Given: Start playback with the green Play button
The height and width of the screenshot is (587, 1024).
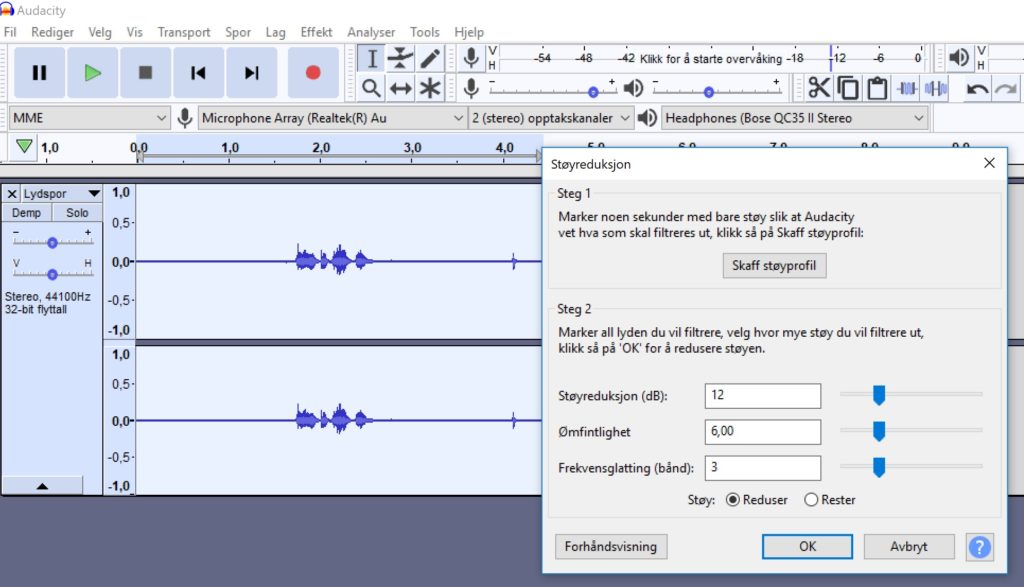Looking at the screenshot, I should (x=93, y=72).
